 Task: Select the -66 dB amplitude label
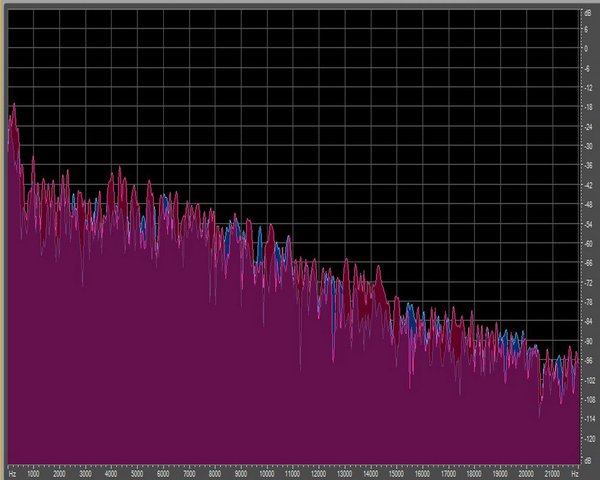click(x=588, y=263)
